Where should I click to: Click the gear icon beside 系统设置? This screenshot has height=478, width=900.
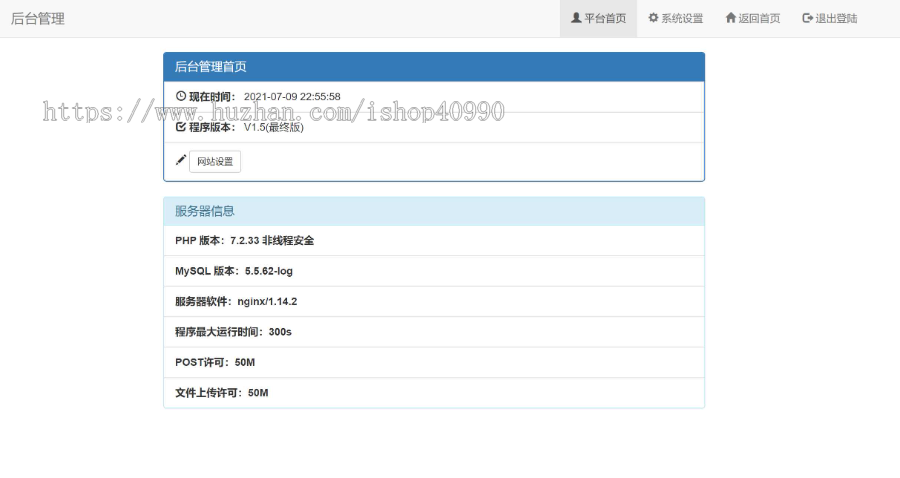[x=653, y=18]
